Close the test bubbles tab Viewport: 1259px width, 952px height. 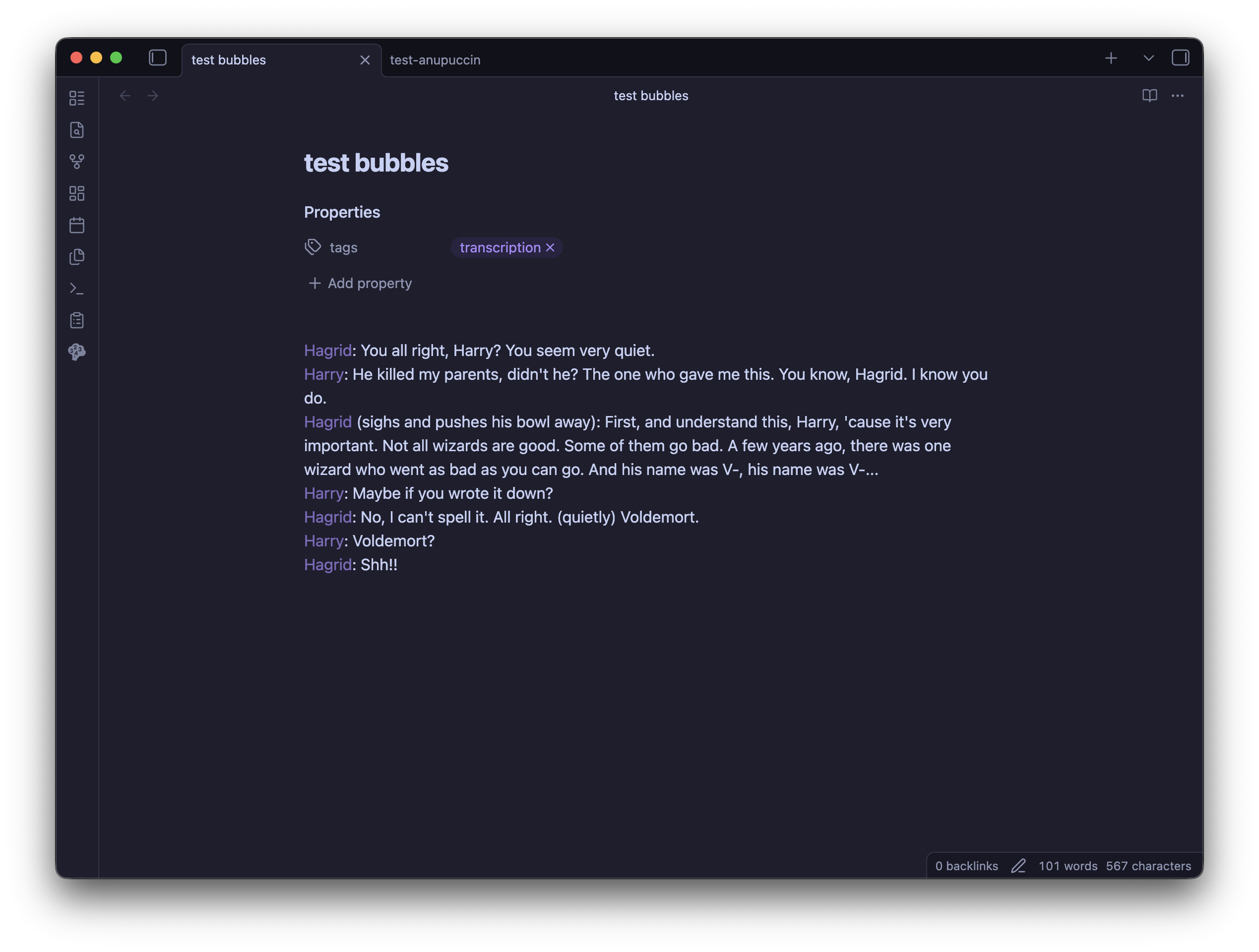point(365,60)
